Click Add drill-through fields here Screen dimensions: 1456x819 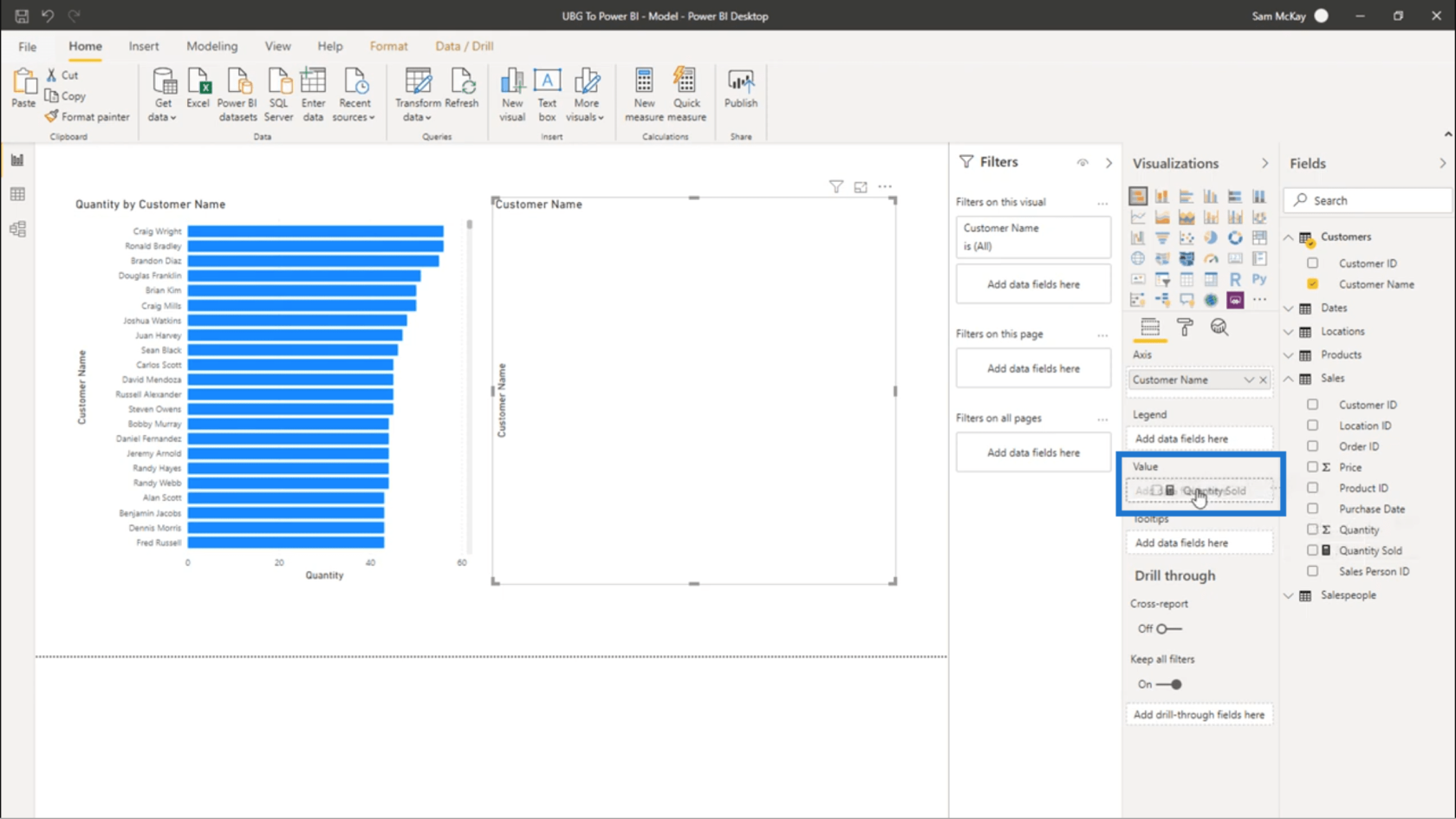(x=1199, y=714)
